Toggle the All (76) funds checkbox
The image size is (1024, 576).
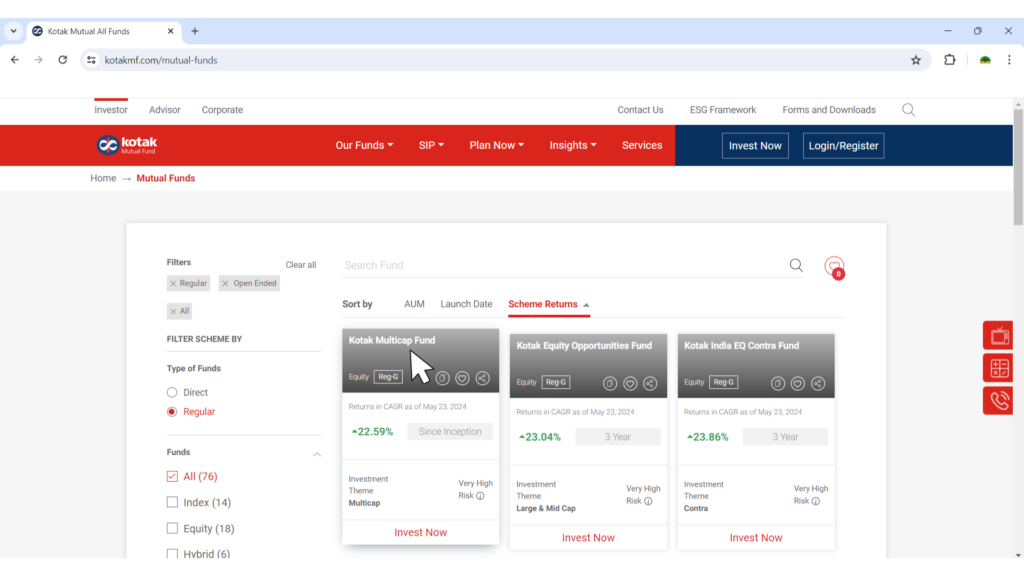(x=172, y=477)
